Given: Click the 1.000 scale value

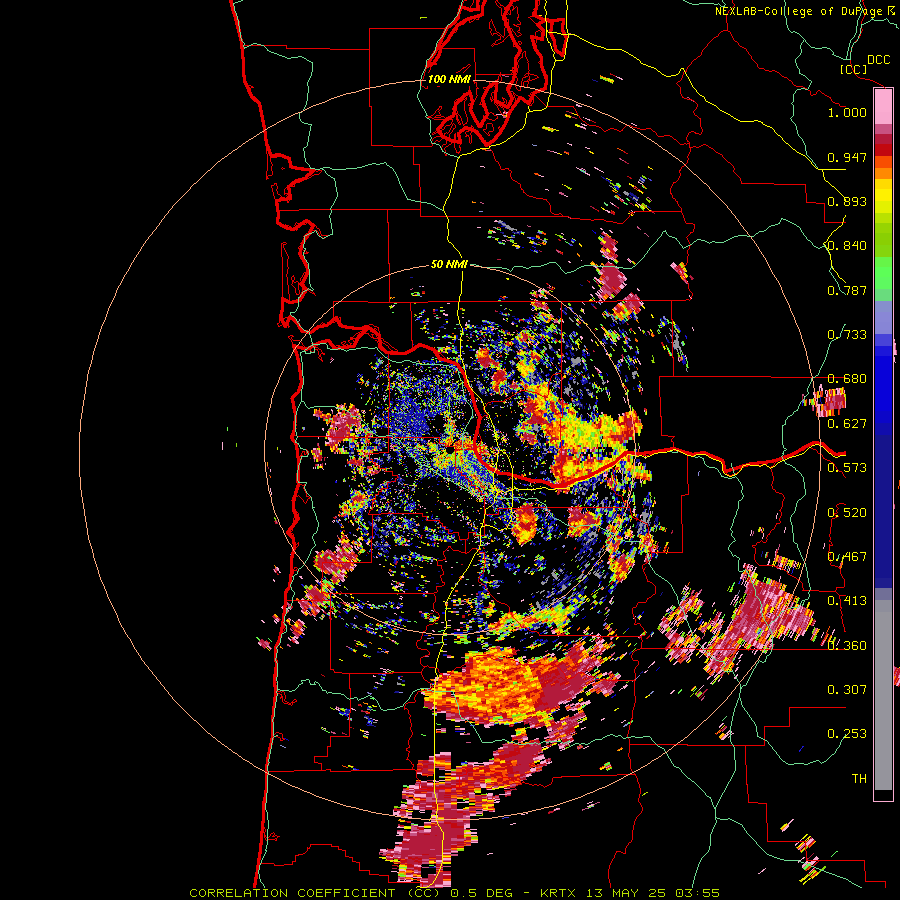Looking at the screenshot, I should tap(847, 112).
